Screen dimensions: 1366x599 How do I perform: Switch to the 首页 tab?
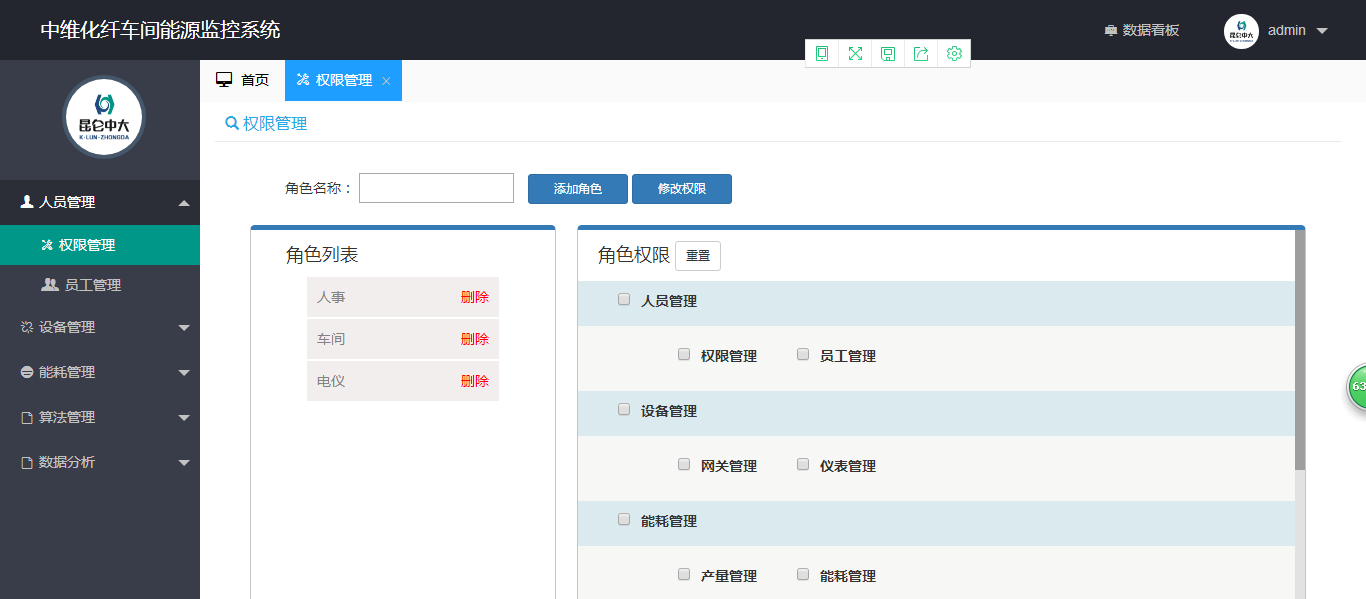click(243, 80)
